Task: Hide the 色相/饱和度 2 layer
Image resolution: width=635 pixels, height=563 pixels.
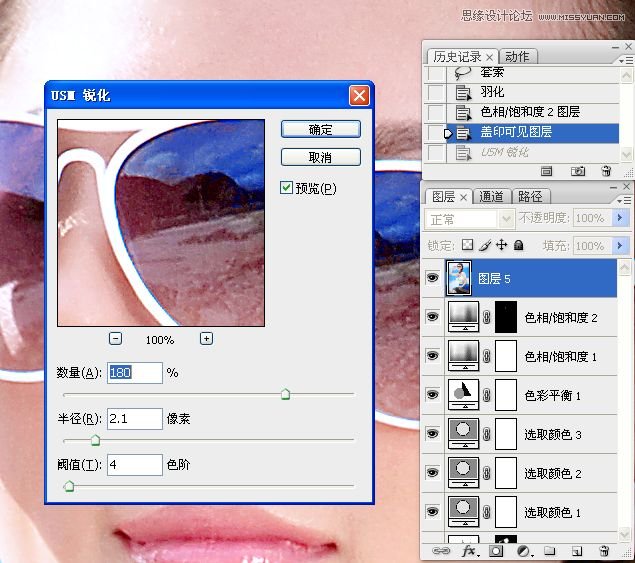Action: coord(433,316)
